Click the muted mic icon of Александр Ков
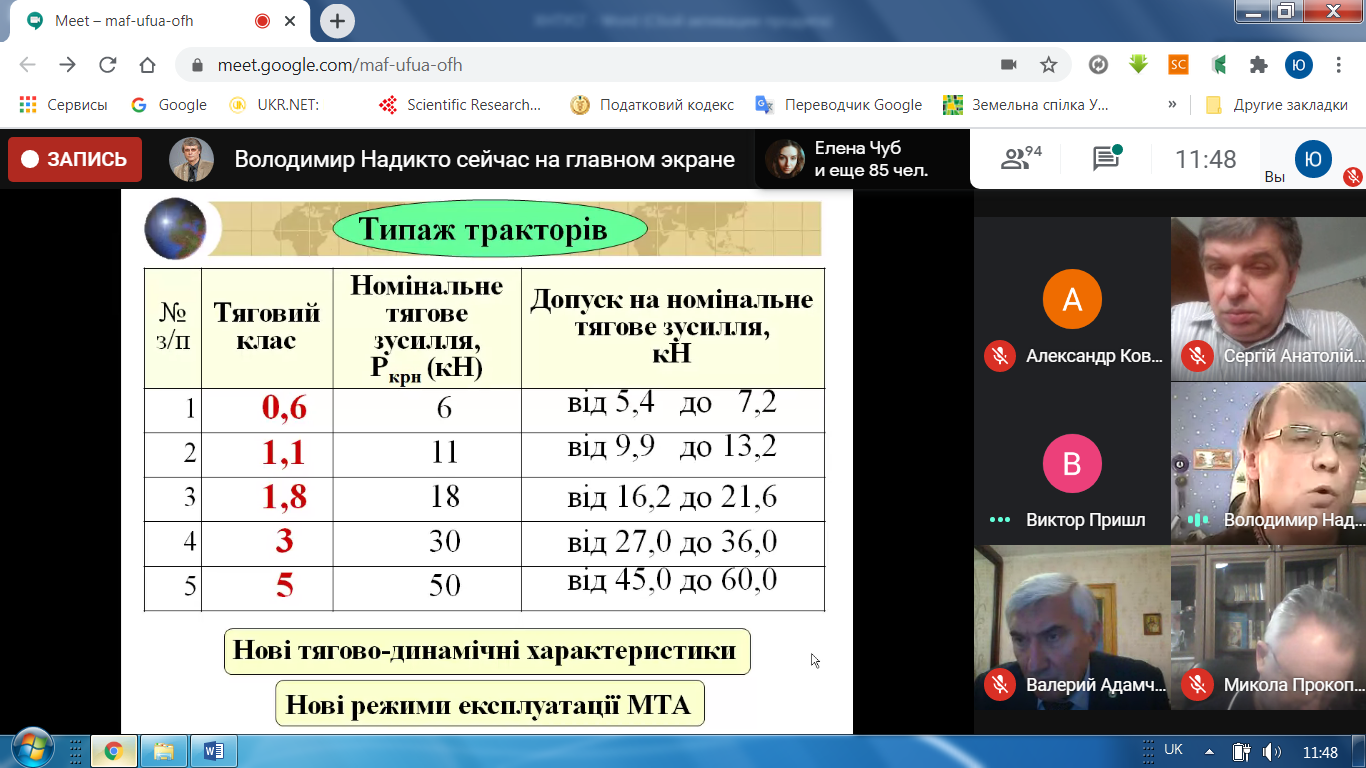 999,356
